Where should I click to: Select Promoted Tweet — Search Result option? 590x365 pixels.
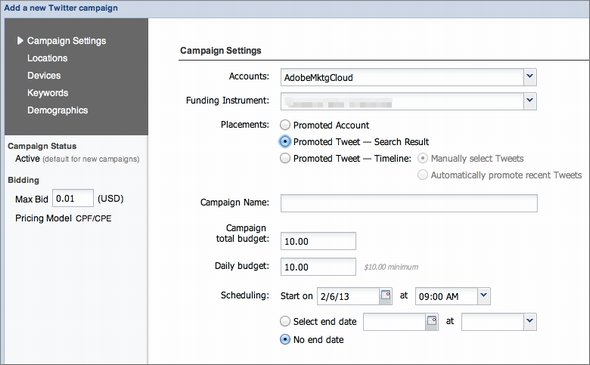tap(285, 141)
